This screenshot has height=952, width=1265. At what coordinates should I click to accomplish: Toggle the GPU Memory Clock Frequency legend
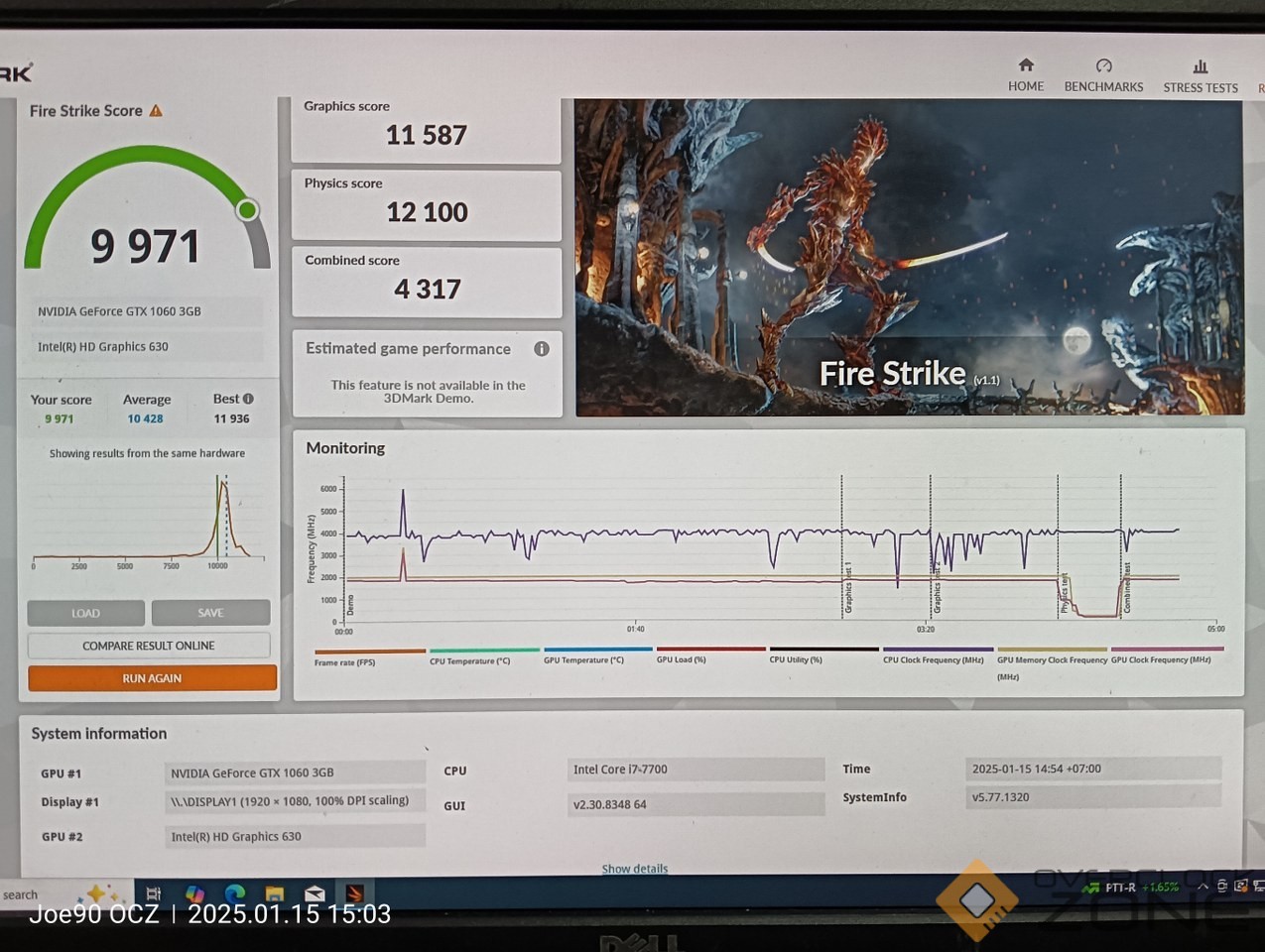1052,662
